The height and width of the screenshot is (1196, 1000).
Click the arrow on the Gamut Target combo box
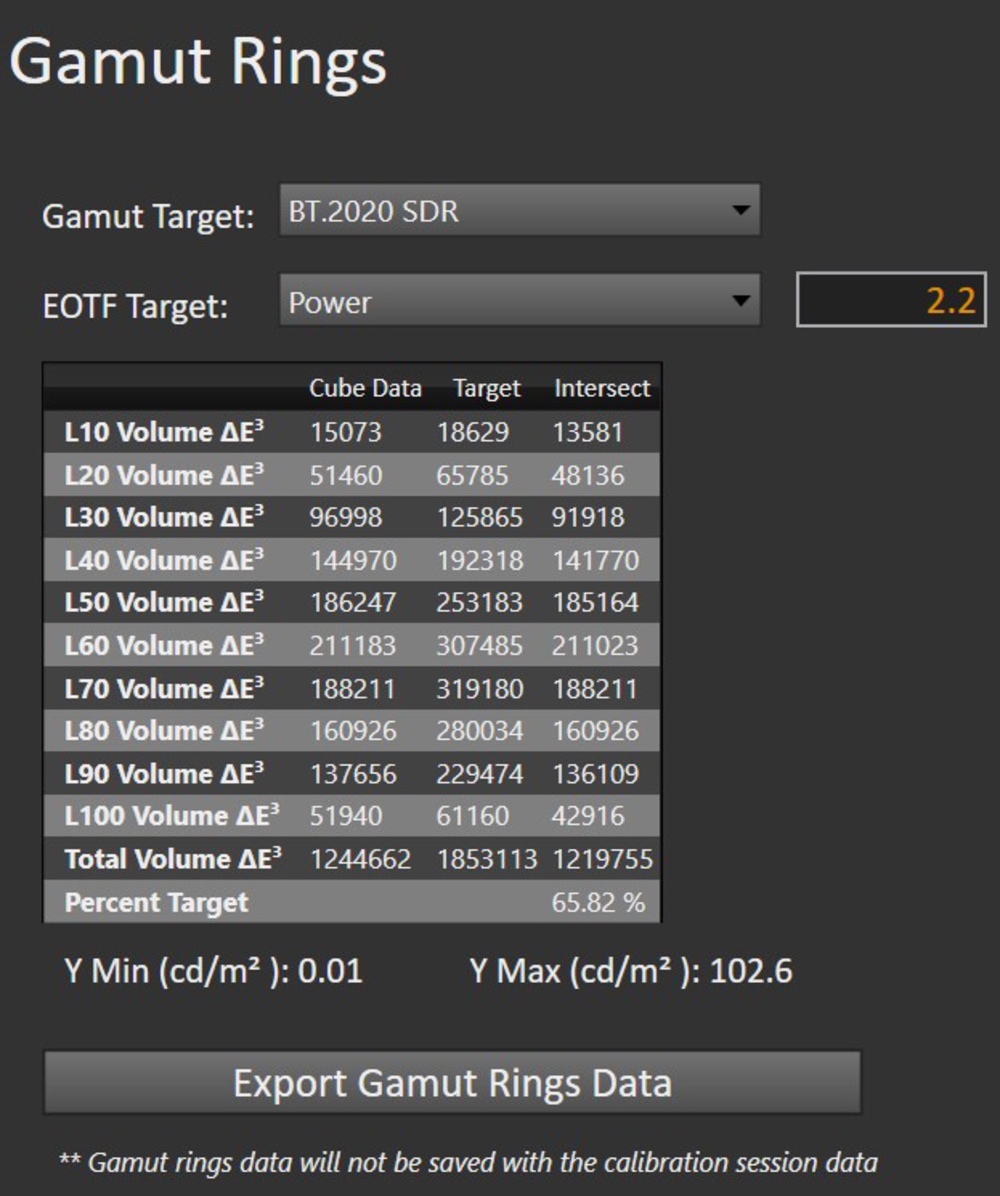740,211
